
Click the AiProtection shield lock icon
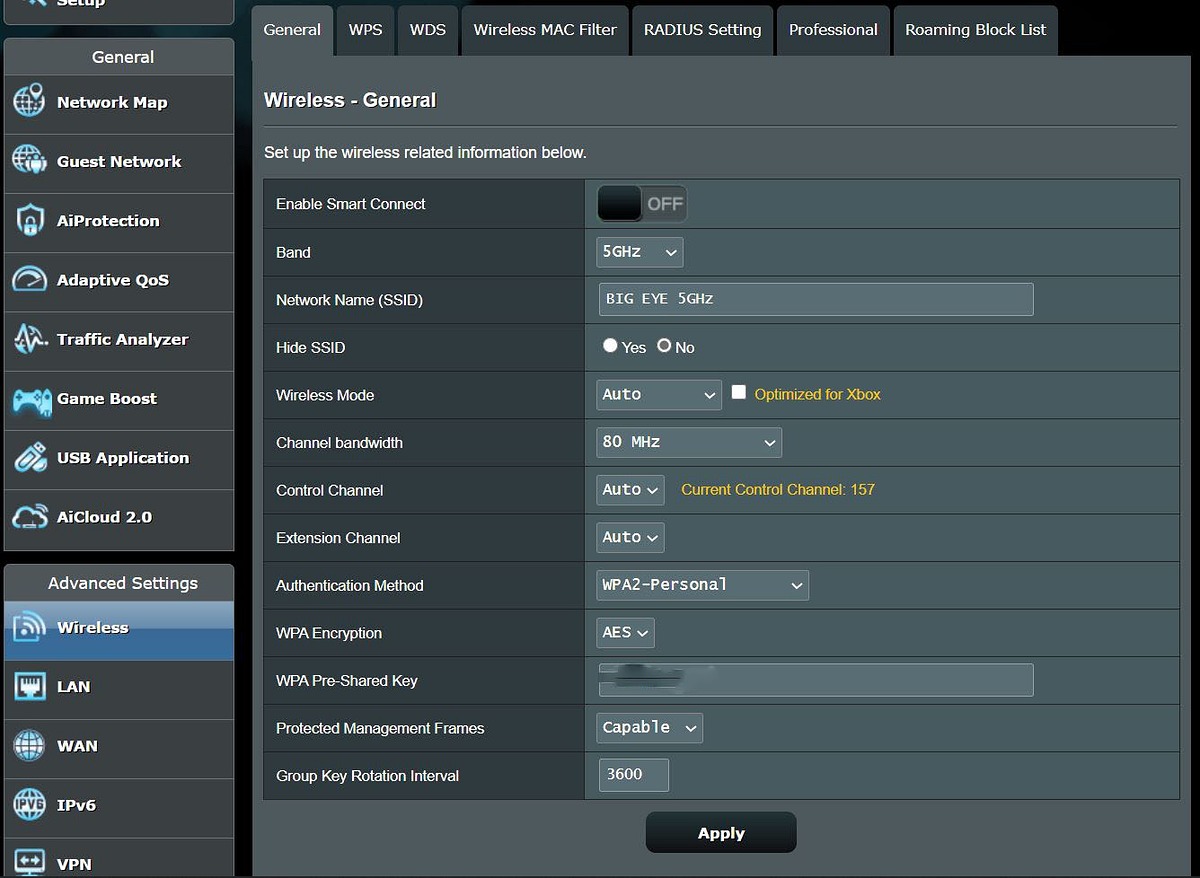click(29, 220)
